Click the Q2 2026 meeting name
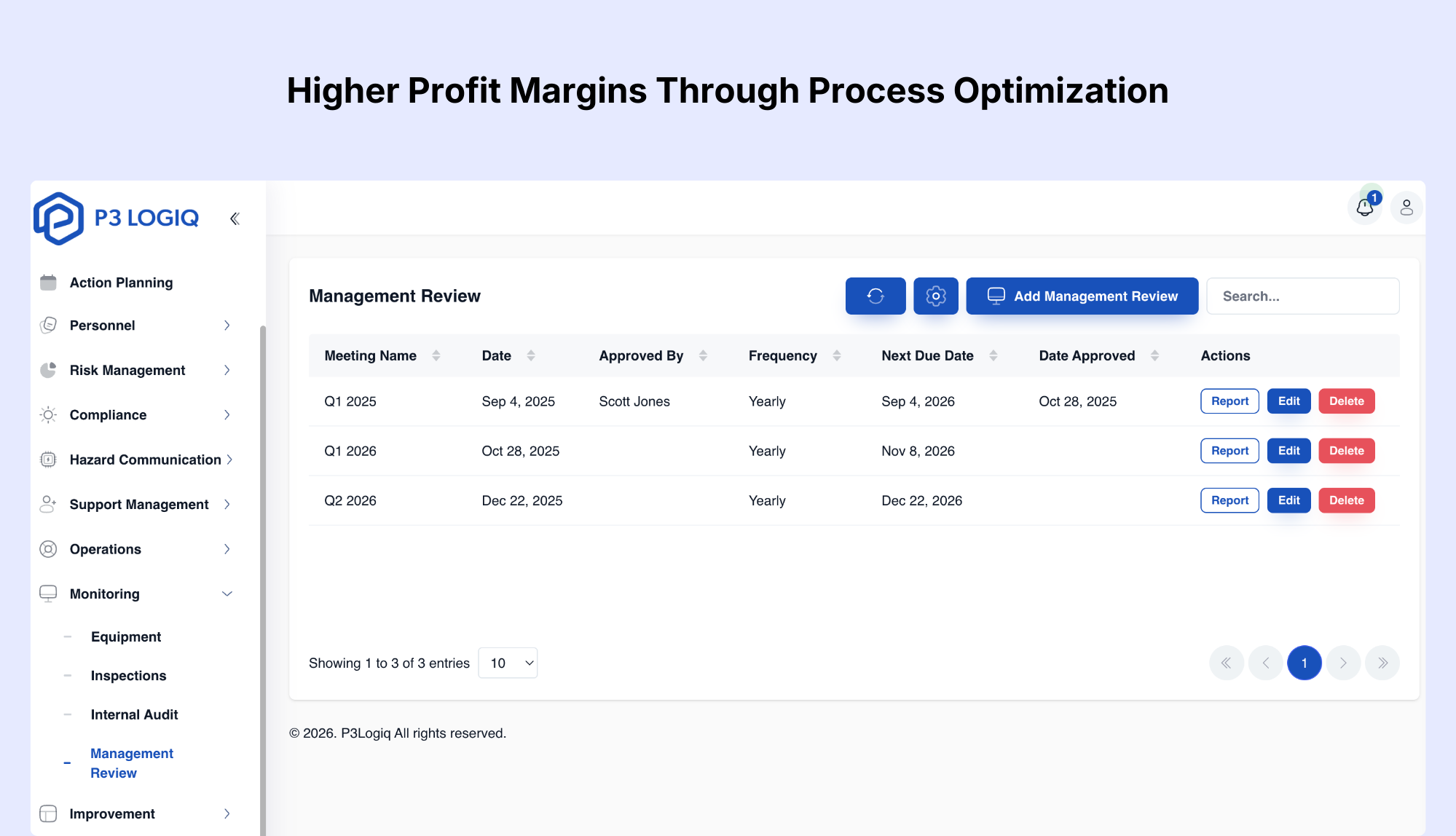The image size is (1456, 836). (x=350, y=500)
